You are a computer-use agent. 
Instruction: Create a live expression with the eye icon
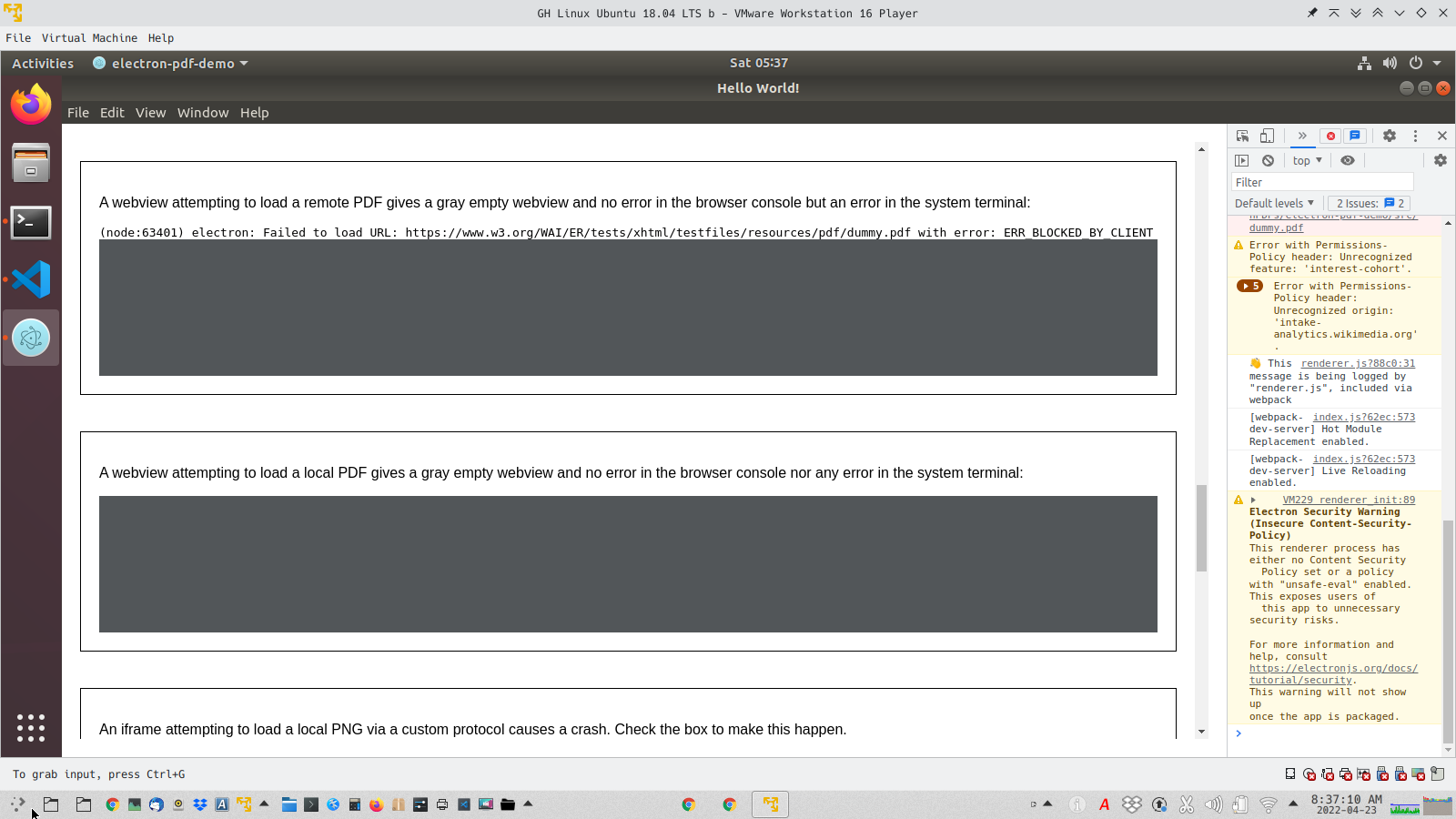[1348, 160]
